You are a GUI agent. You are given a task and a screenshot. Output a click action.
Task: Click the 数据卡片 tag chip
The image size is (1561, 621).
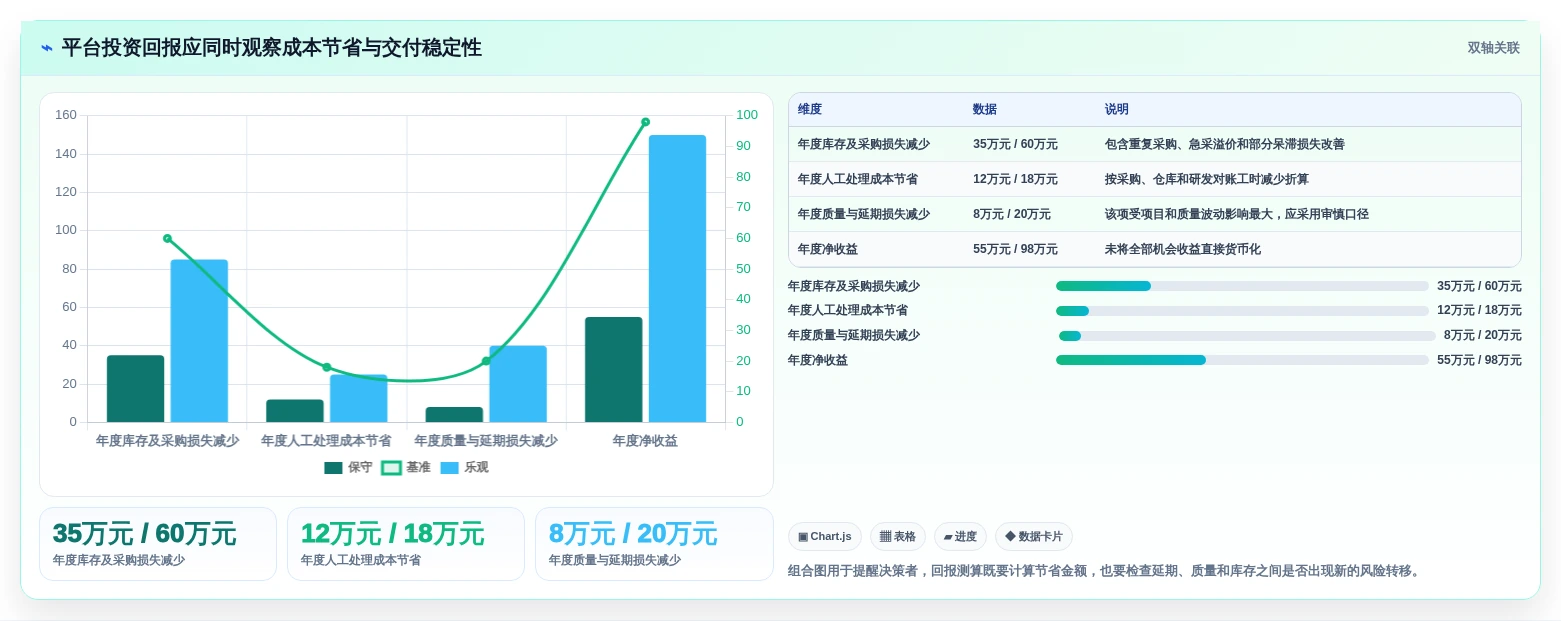coord(1034,537)
